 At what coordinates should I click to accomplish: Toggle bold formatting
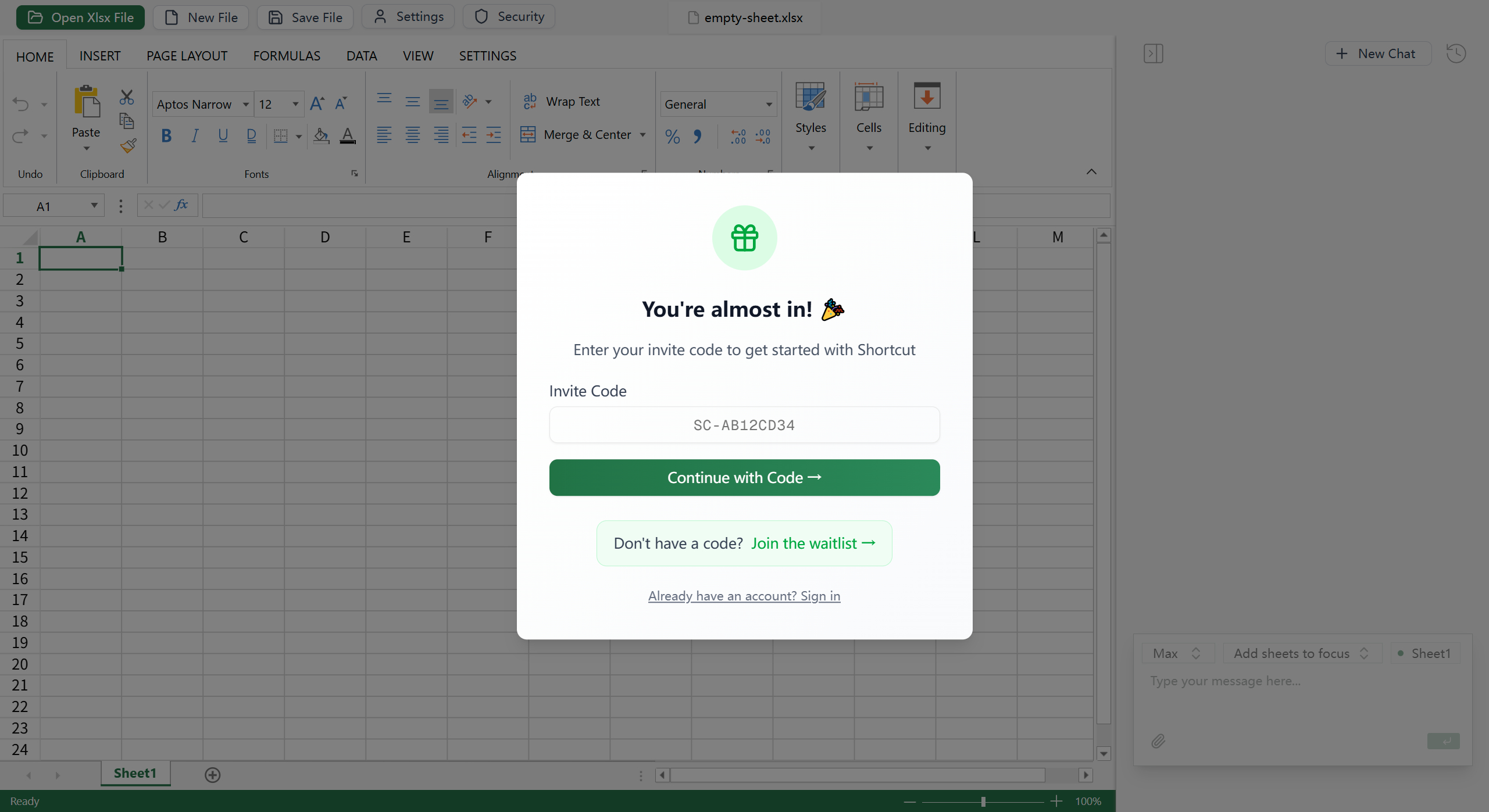167,135
